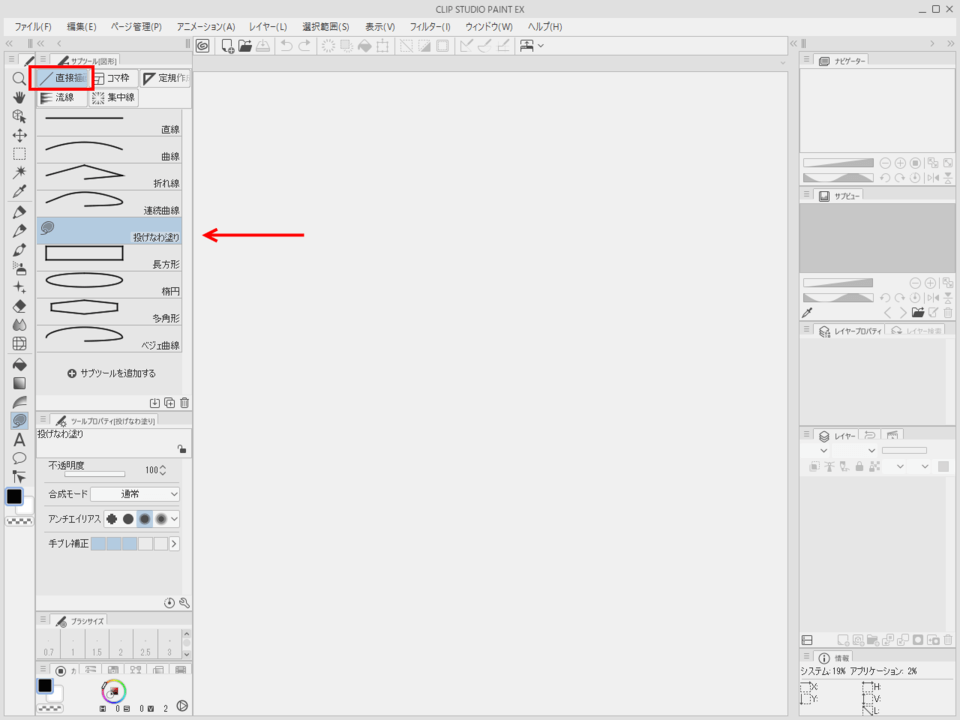Screen dimensions: 960x720
Task: Open the toolbar display dropdown arrow
Action: pyautogui.click(x=541, y=46)
